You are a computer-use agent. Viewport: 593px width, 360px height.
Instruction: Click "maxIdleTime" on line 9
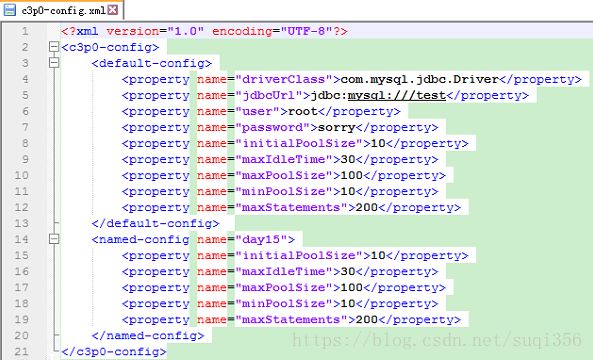284,159
